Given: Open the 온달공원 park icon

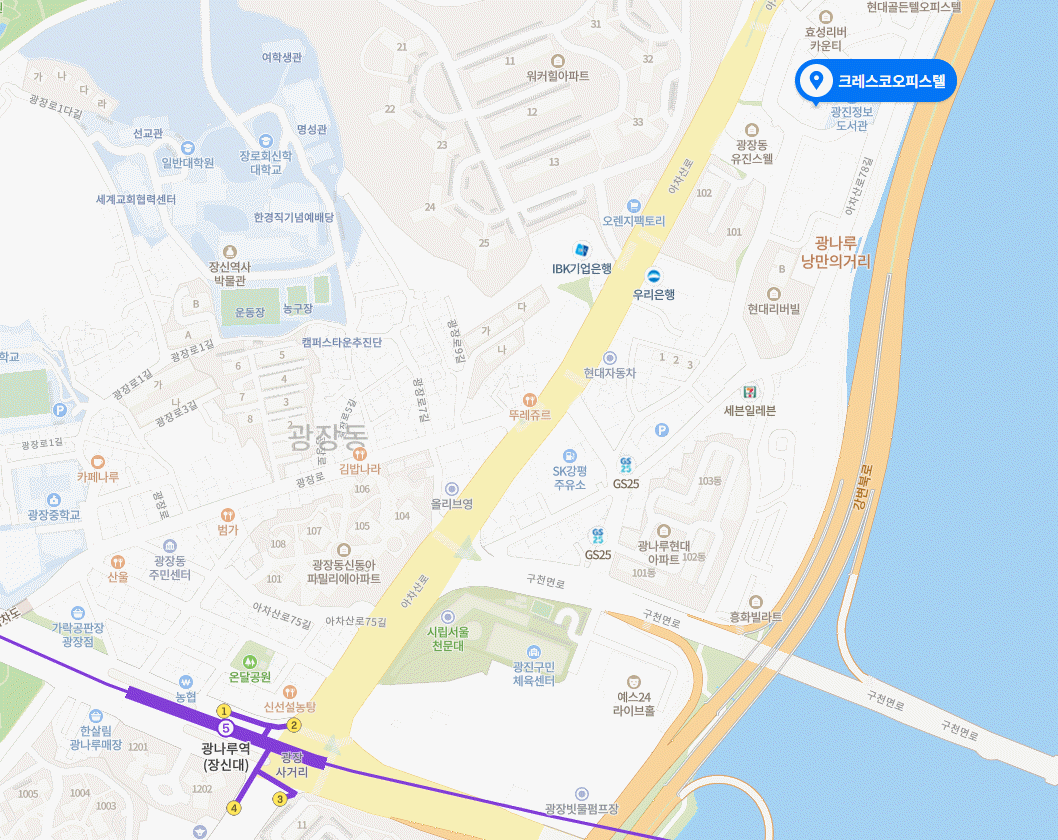Looking at the screenshot, I should point(250,661).
